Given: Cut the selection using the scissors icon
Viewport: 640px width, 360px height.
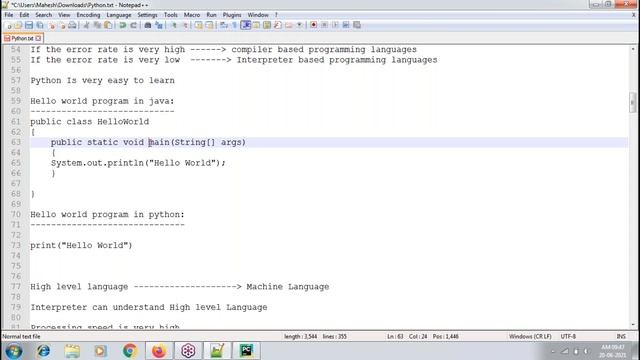Looking at the screenshot, I should click(86, 25).
